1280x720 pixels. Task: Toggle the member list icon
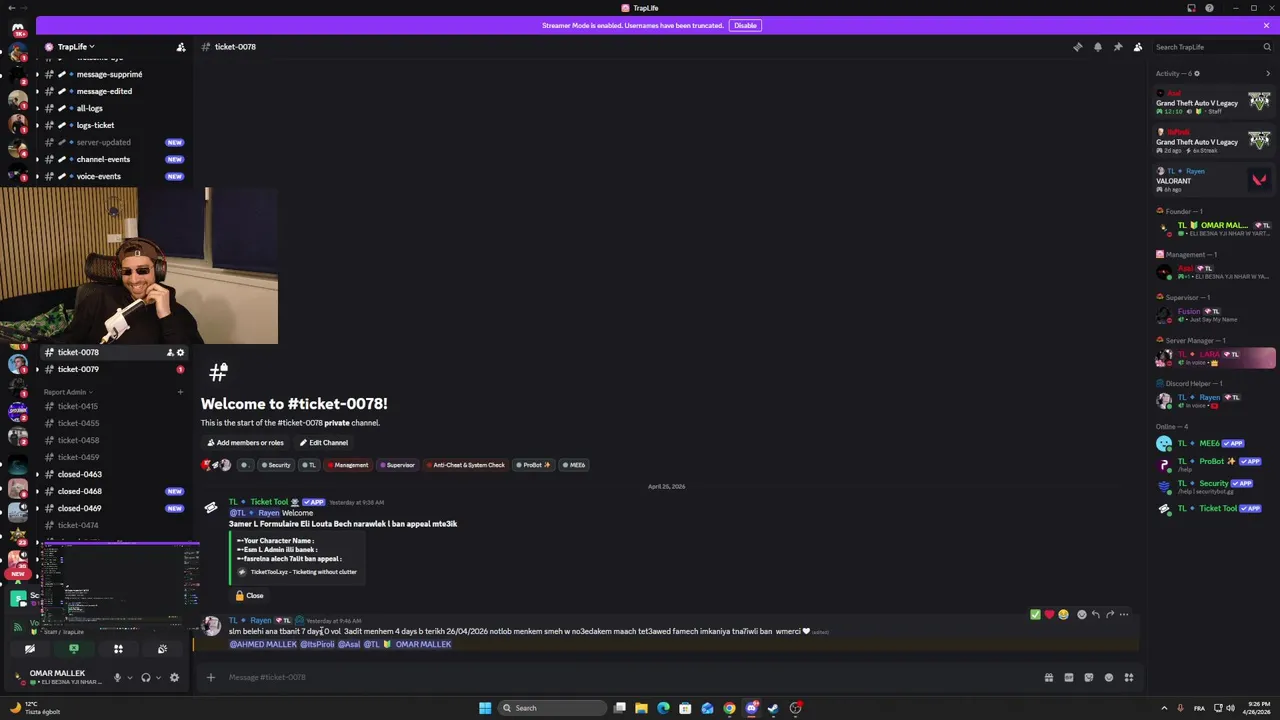1137,47
